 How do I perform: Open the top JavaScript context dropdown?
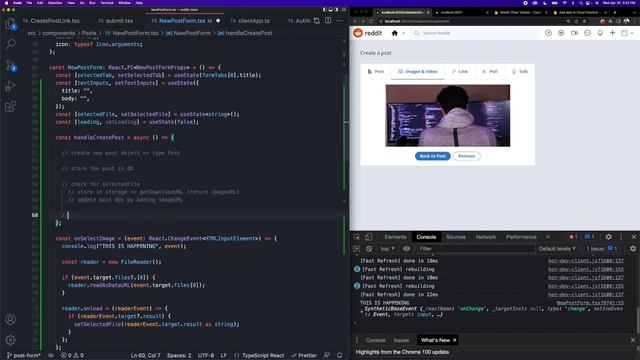387,249
